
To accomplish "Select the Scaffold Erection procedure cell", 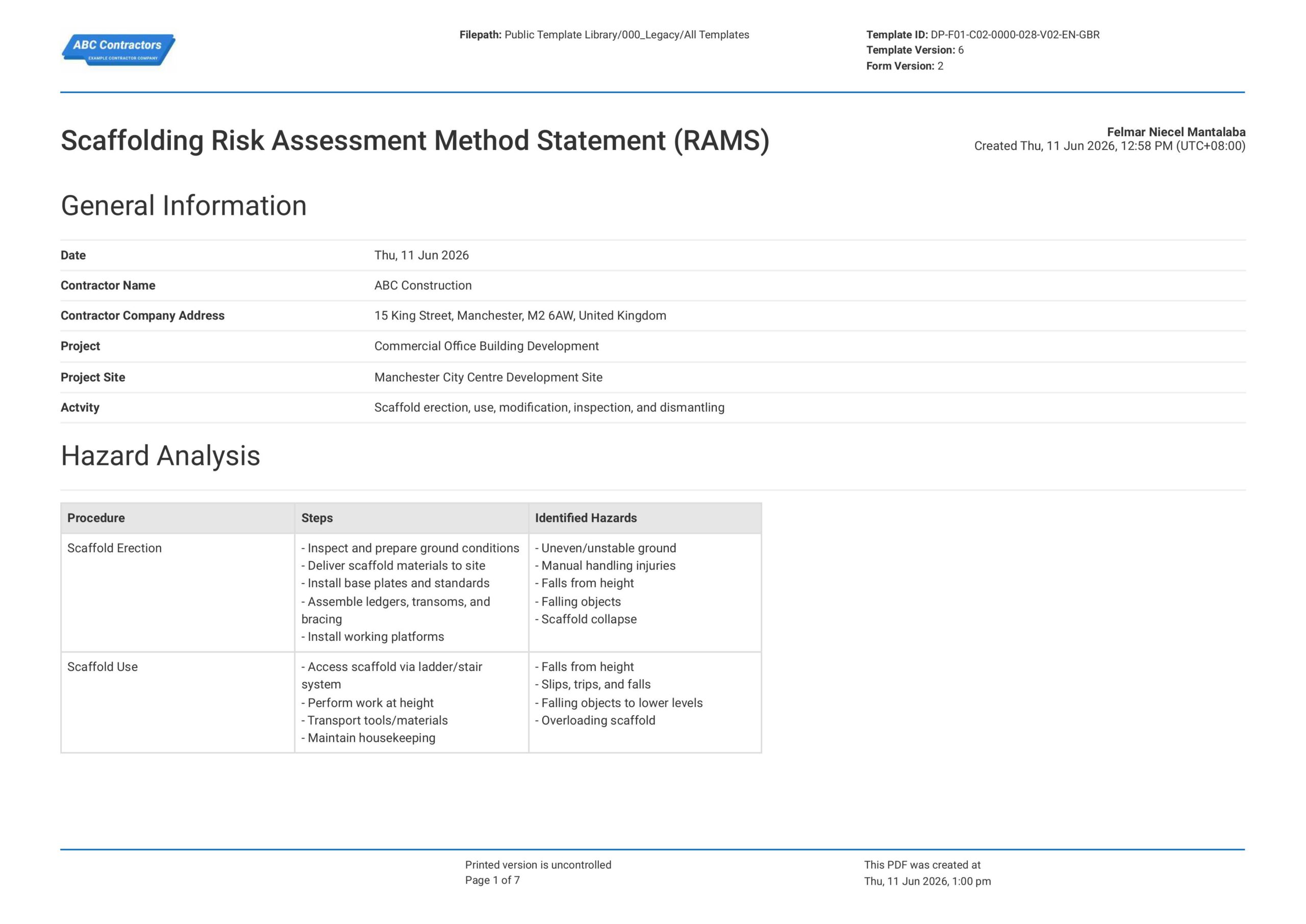I will [178, 592].
